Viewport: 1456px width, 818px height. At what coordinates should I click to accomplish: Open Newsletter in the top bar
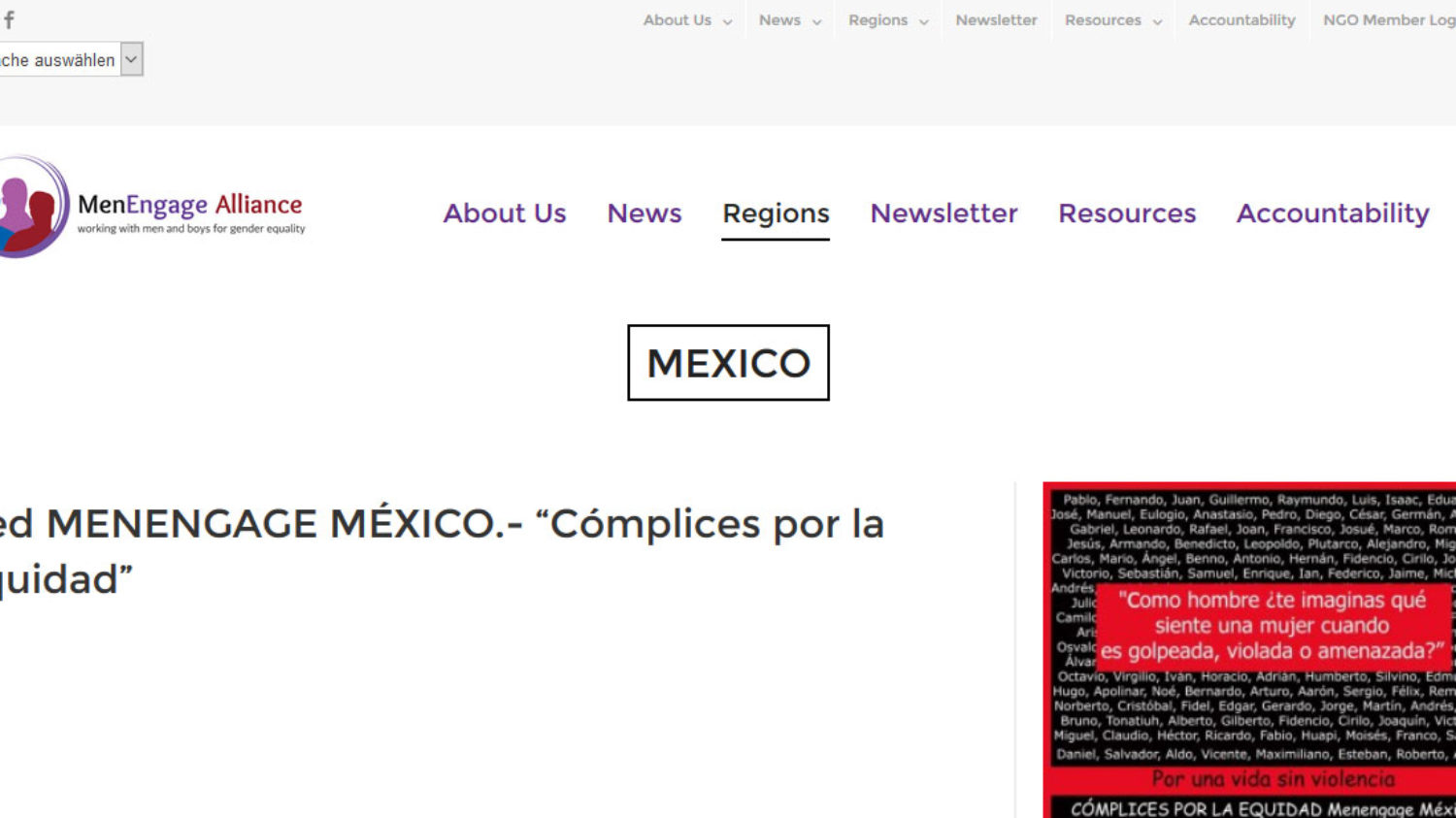coord(996,20)
